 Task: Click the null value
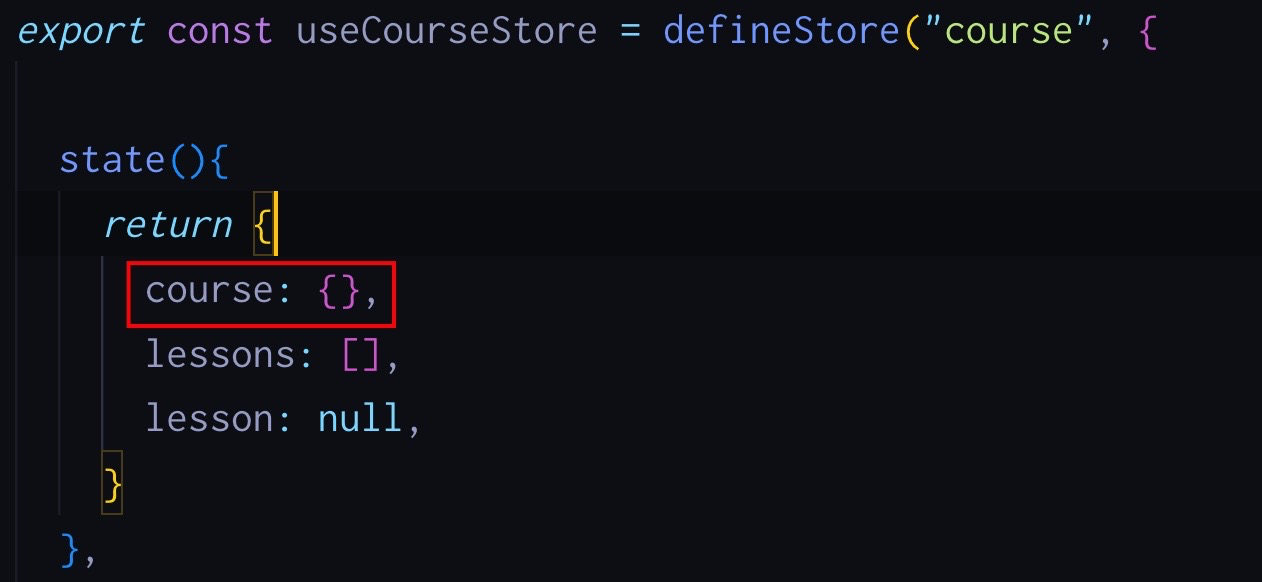[359, 418]
